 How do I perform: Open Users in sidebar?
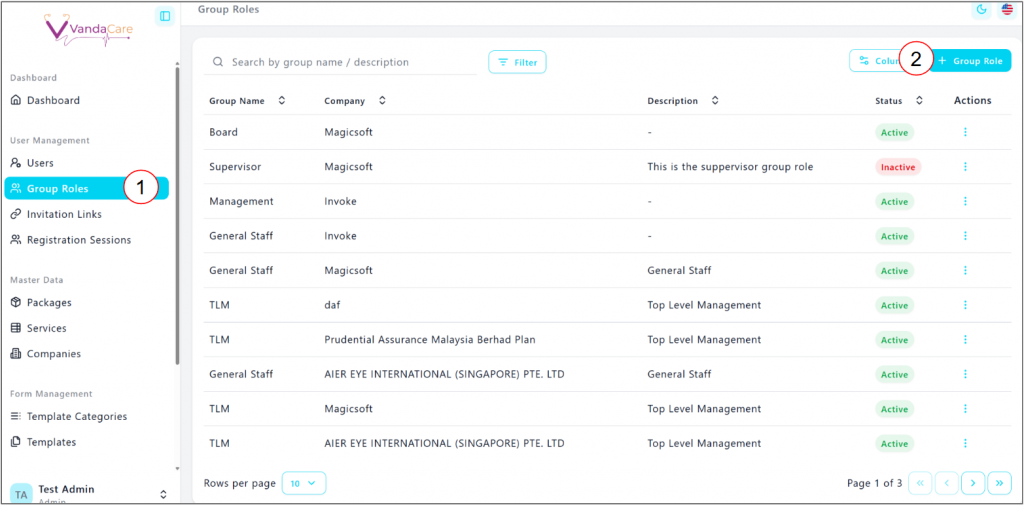pyautogui.click(x=40, y=163)
